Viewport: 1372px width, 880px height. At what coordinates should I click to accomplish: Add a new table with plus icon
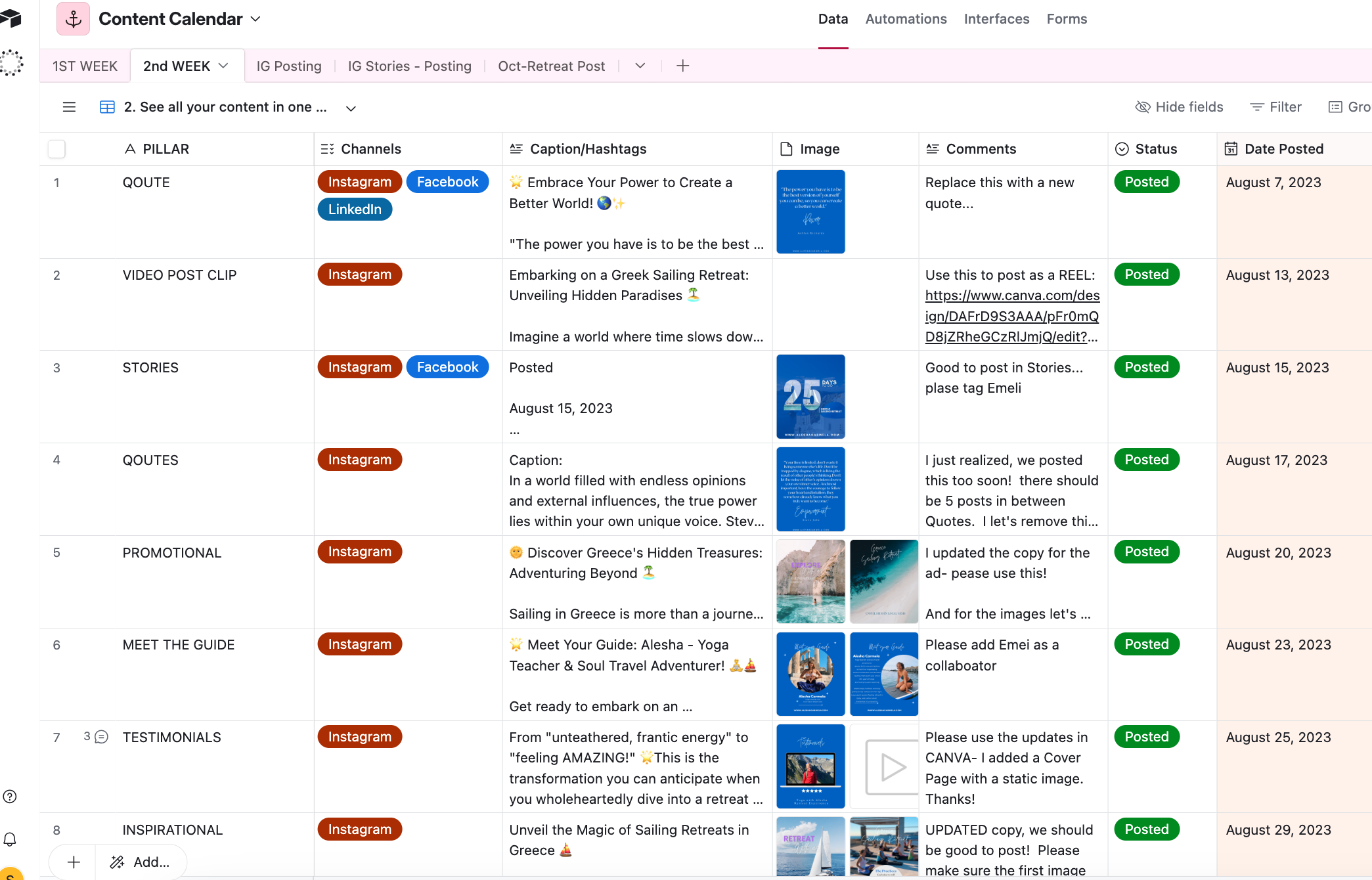(683, 66)
